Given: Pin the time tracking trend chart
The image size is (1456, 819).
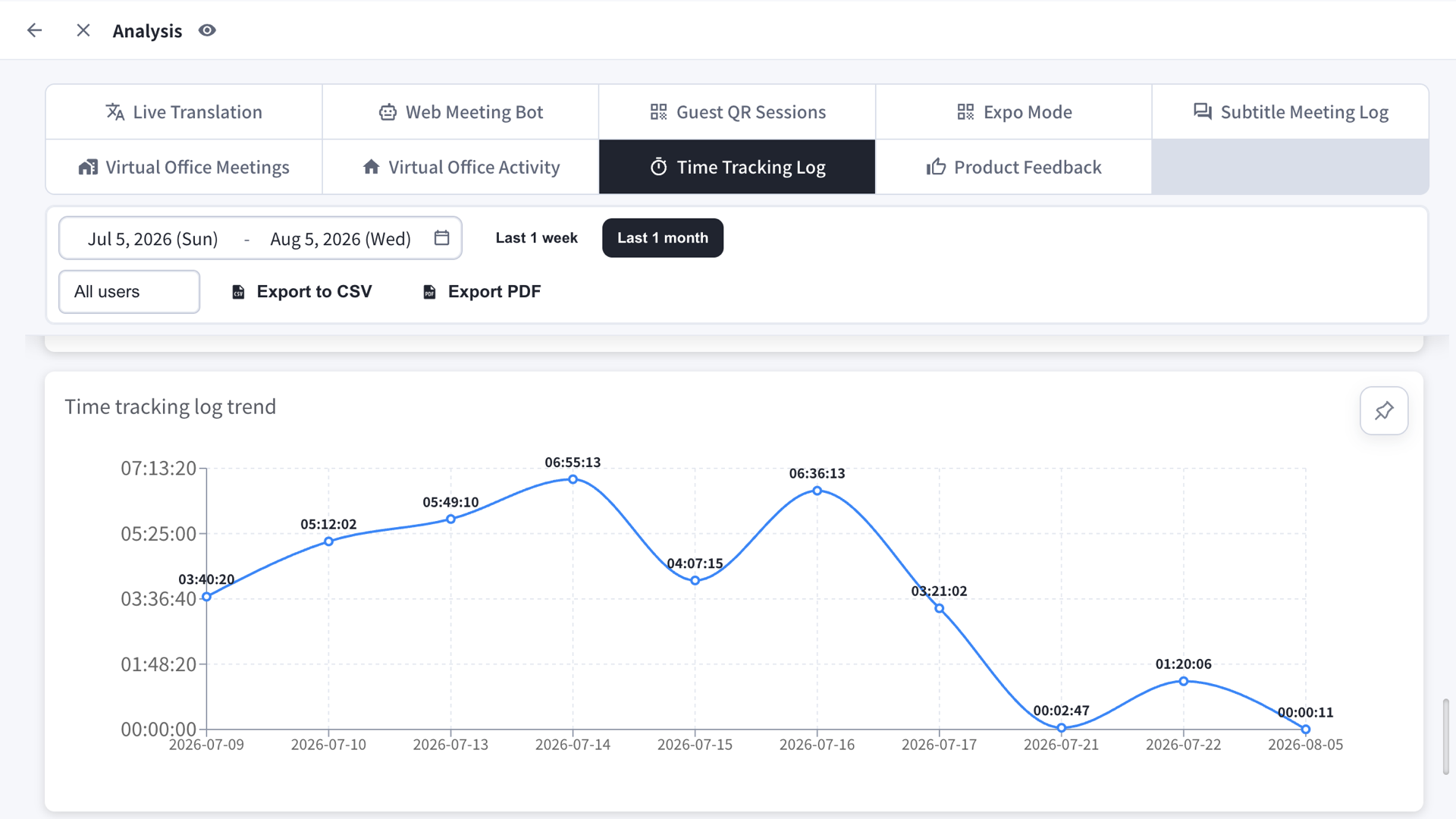Looking at the screenshot, I should (x=1384, y=411).
